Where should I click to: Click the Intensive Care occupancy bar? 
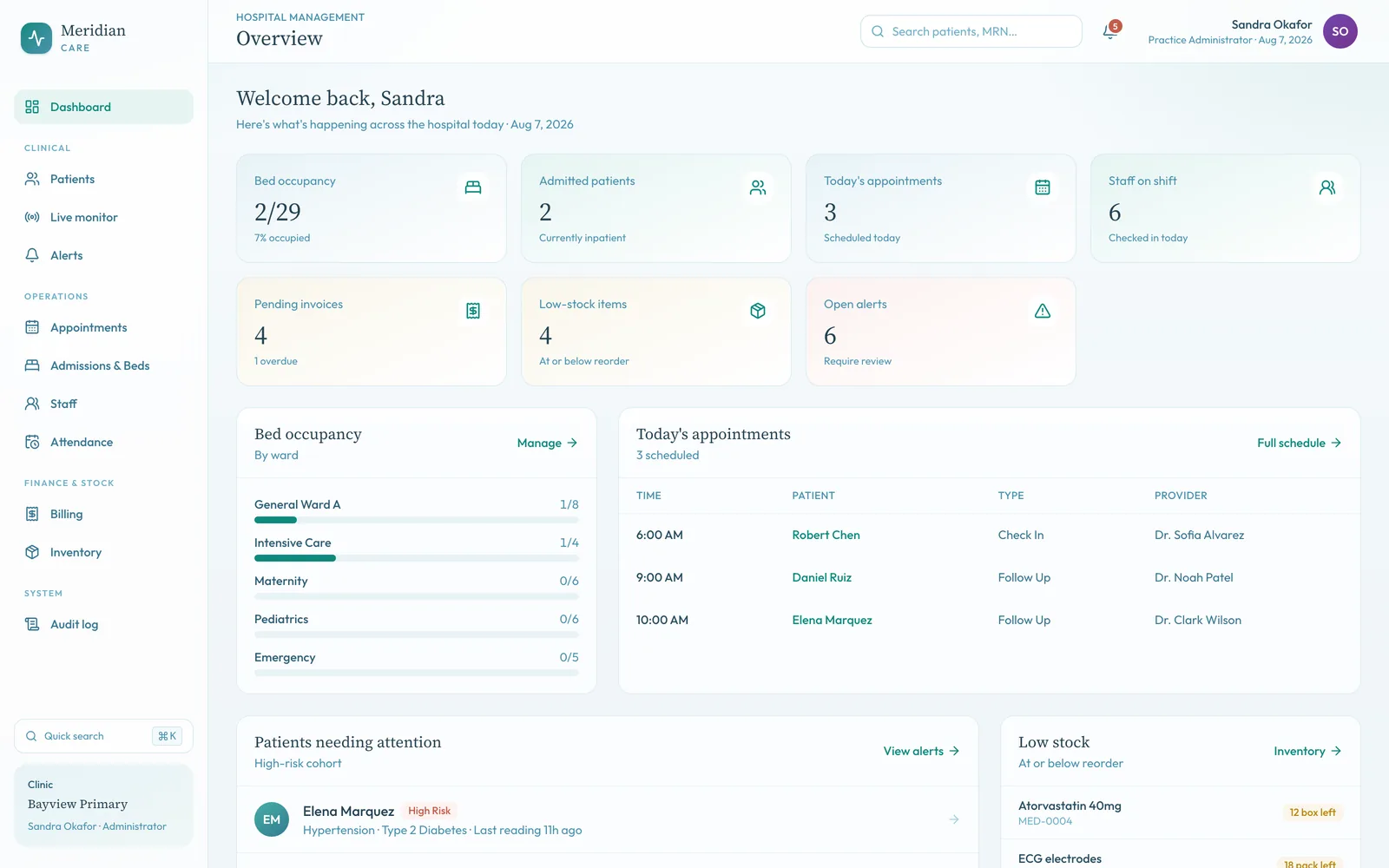pyautogui.click(x=417, y=558)
